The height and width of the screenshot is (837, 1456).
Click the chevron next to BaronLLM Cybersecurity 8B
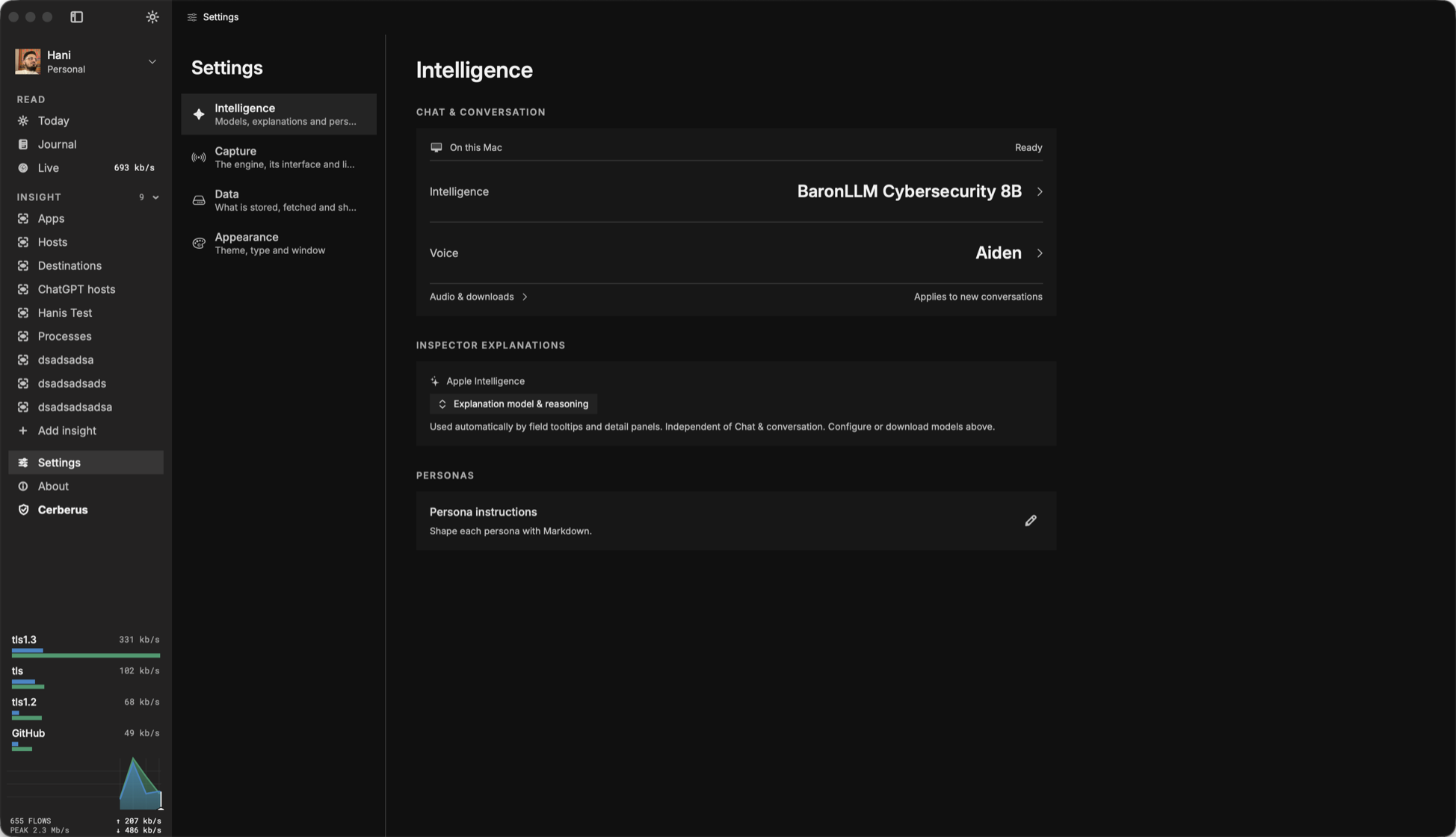pos(1039,191)
